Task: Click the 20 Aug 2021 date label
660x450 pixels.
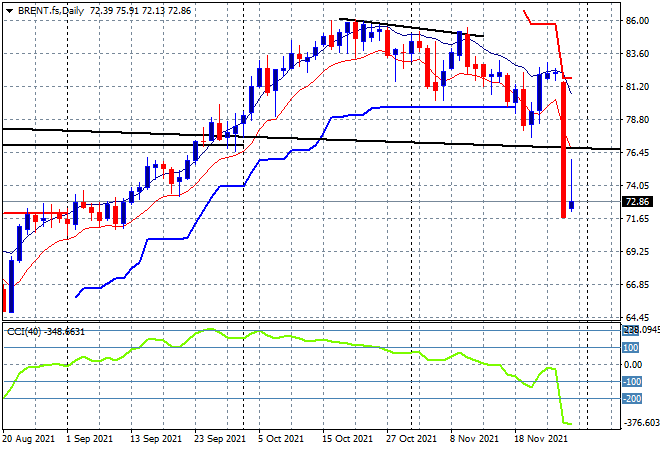Action: pyautogui.click(x=29, y=439)
